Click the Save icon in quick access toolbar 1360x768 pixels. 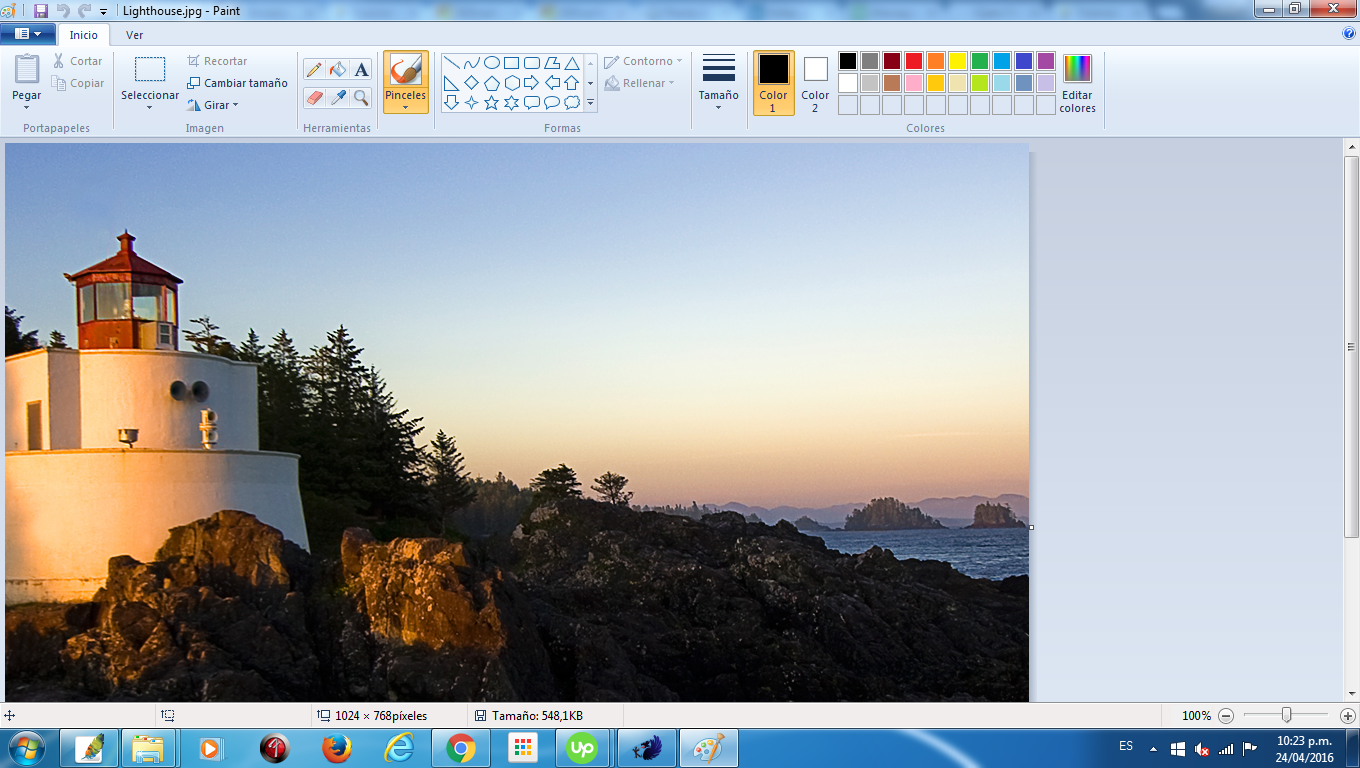(x=41, y=10)
